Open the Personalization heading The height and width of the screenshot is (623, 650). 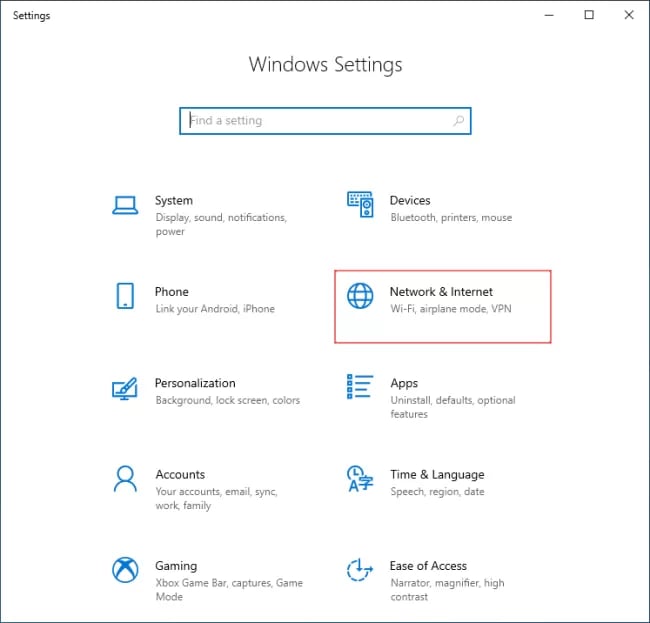[195, 383]
